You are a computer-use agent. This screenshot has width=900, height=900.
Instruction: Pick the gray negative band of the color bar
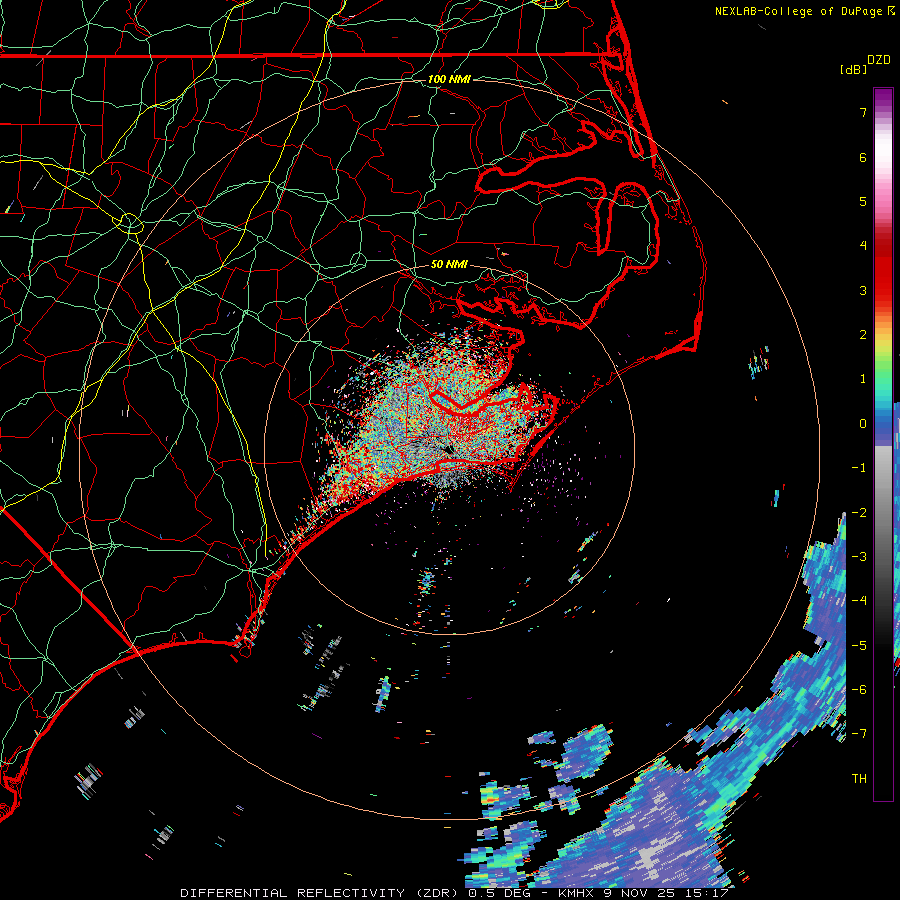click(883, 517)
